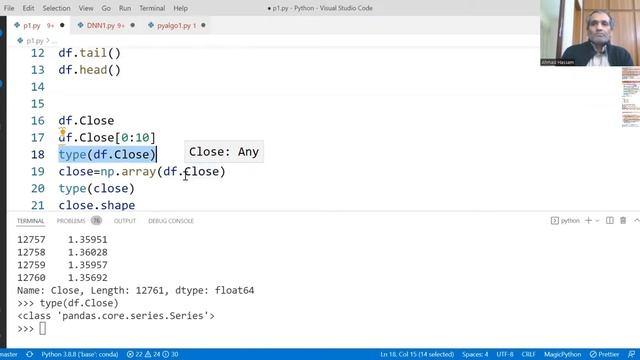Click close.shape code on line 21
The width and height of the screenshot is (640, 360).
pyautogui.click(x=97, y=205)
